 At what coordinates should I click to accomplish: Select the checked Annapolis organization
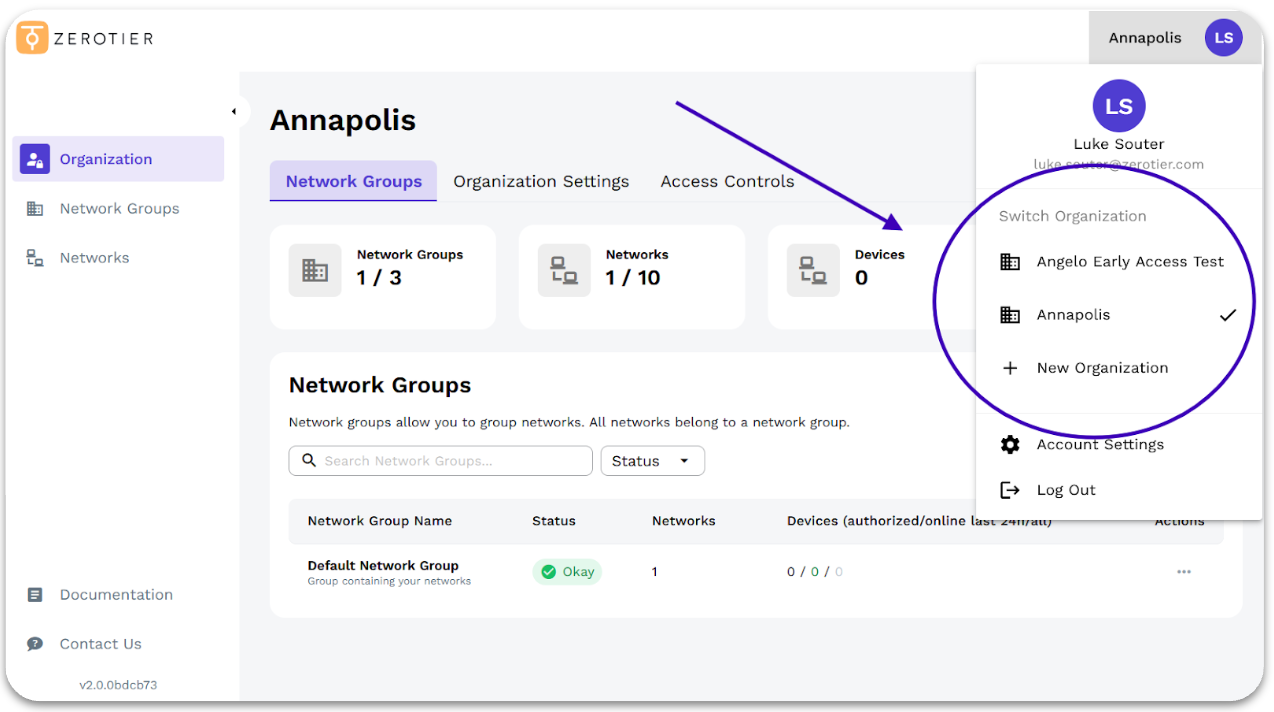pos(1073,315)
